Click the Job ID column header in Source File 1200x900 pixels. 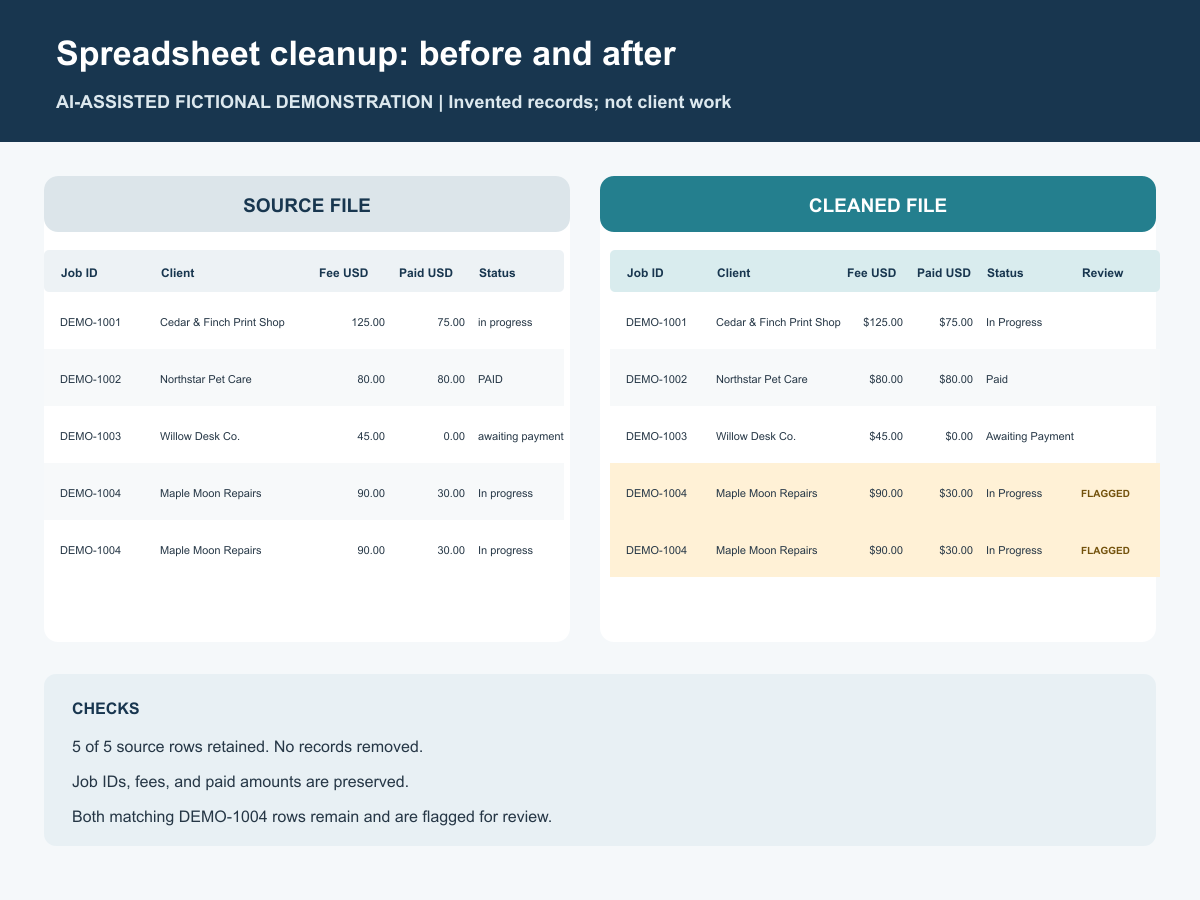pos(79,273)
